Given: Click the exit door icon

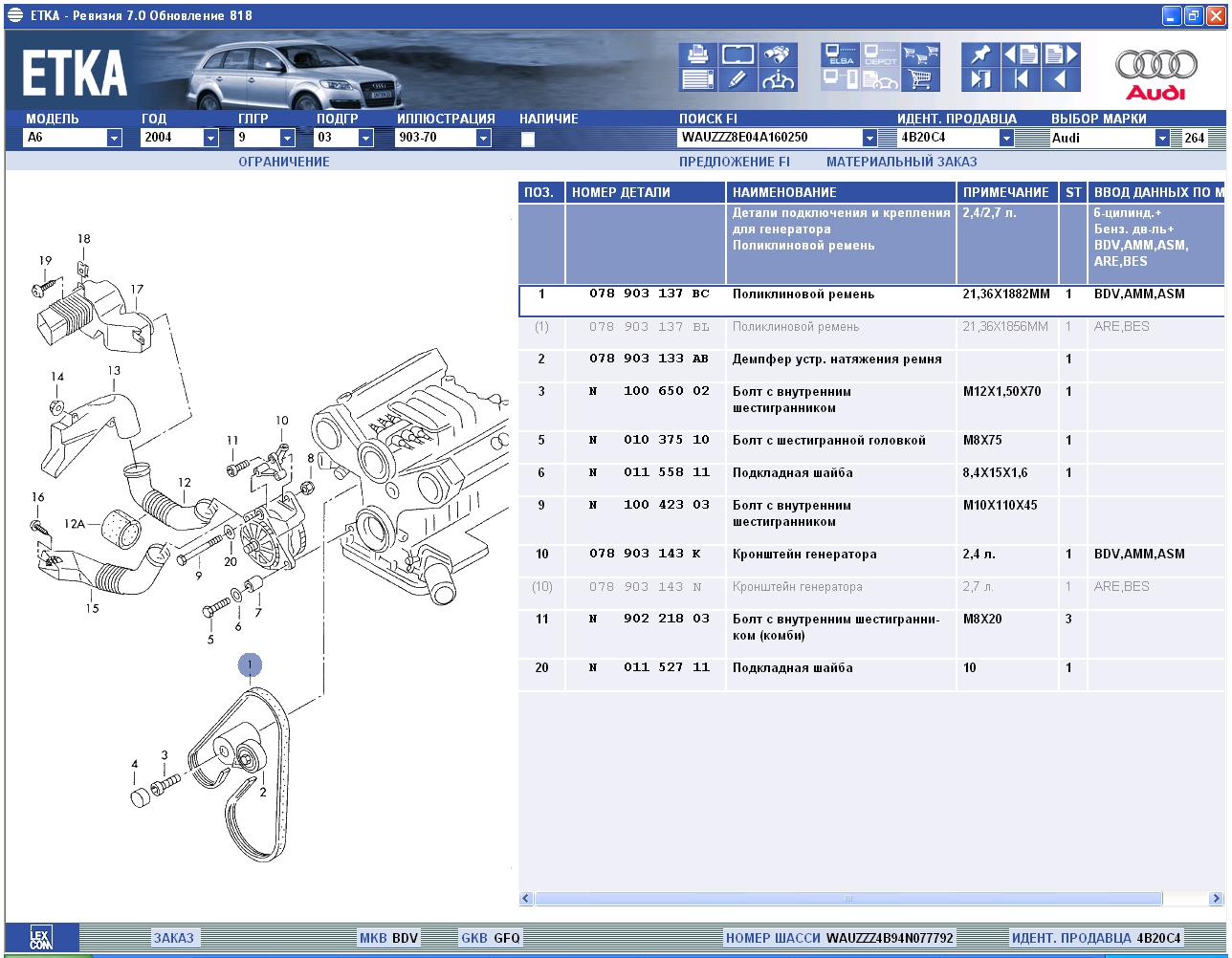Looking at the screenshot, I should [x=980, y=79].
